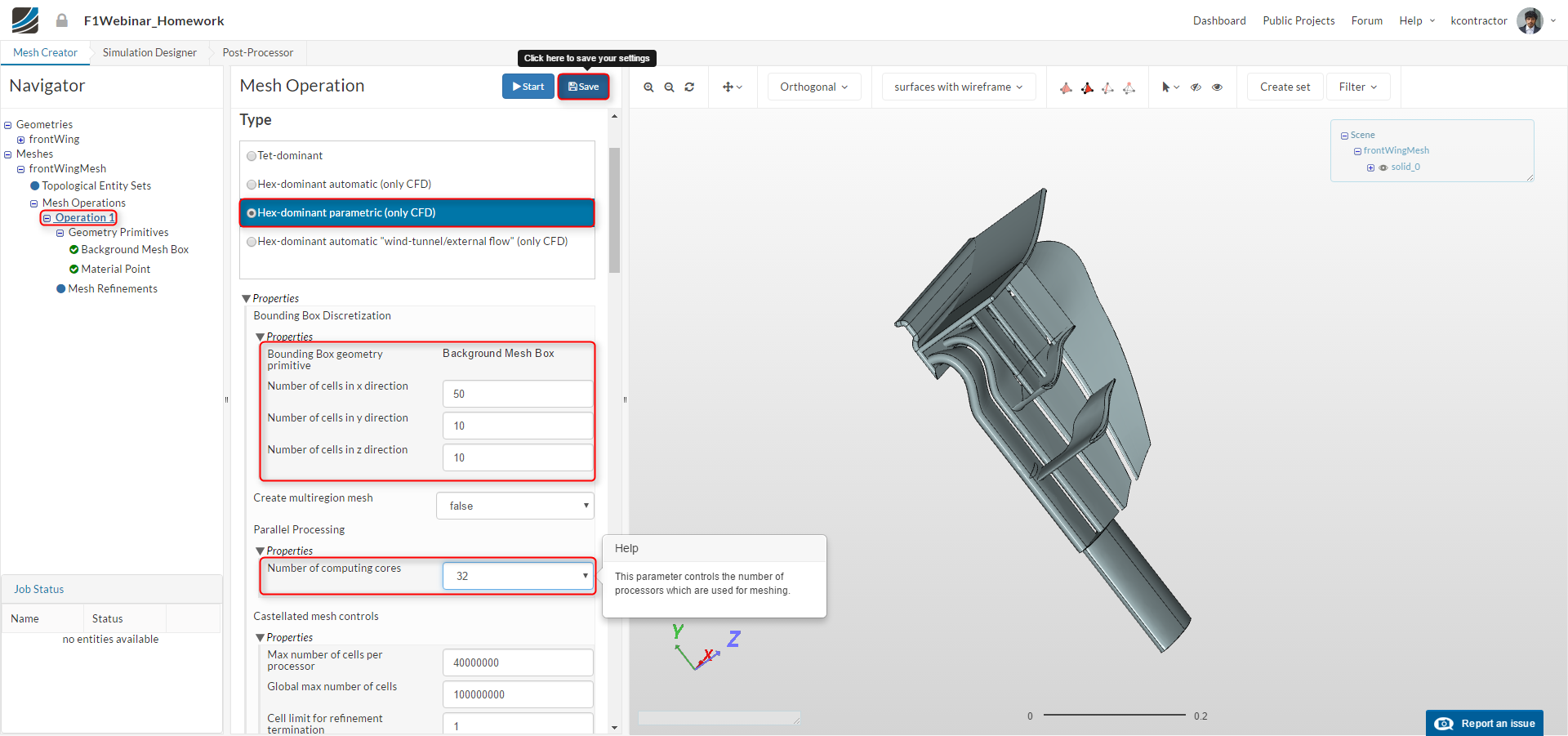
Task: Click the Number of cells in x field
Action: pyautogui.click(x=518, y=394)
